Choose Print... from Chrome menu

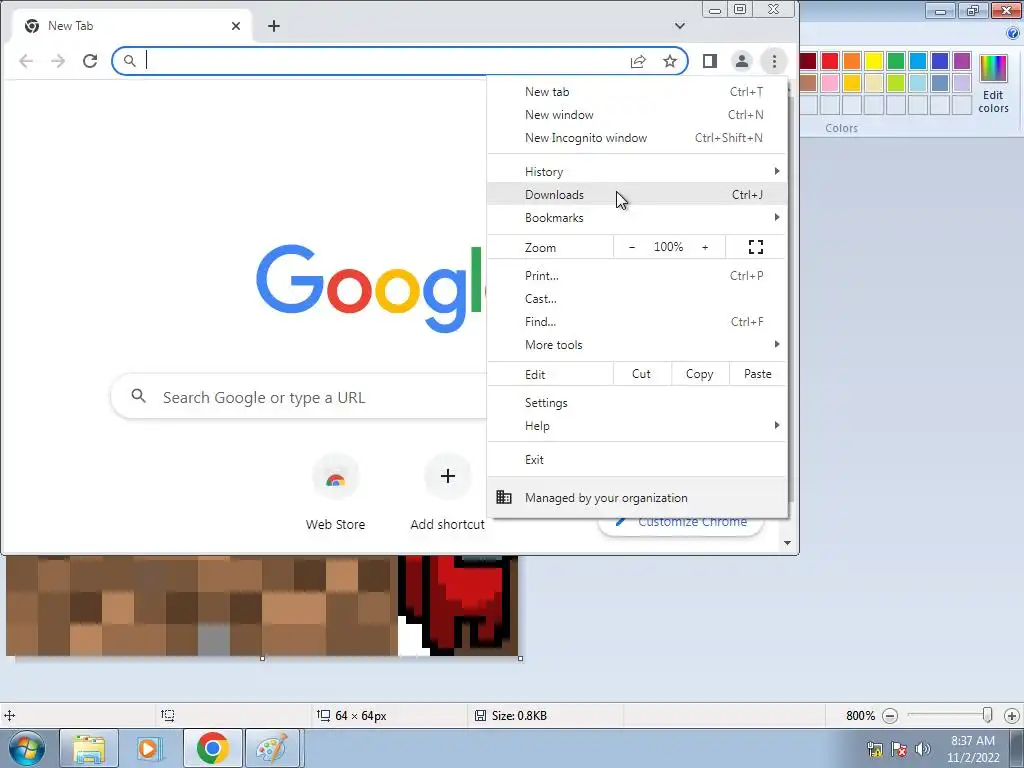[637, 276]
